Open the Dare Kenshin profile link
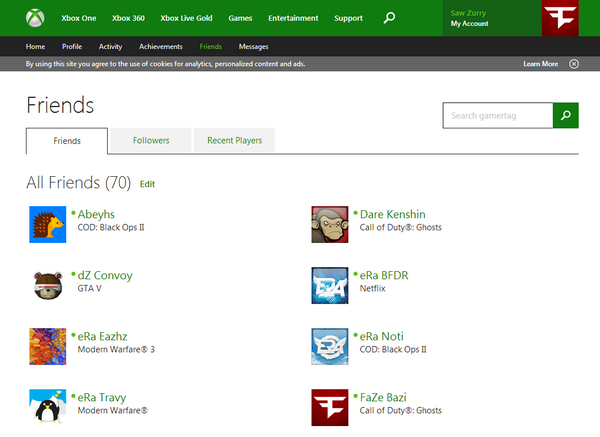Image resolution: width=600 pixels, height=437 pixels. coord(393,214)
